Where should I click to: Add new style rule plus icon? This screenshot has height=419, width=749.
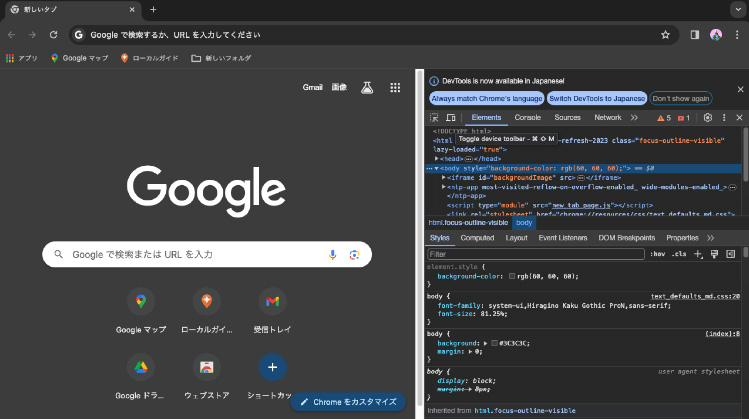click(698, 254)
